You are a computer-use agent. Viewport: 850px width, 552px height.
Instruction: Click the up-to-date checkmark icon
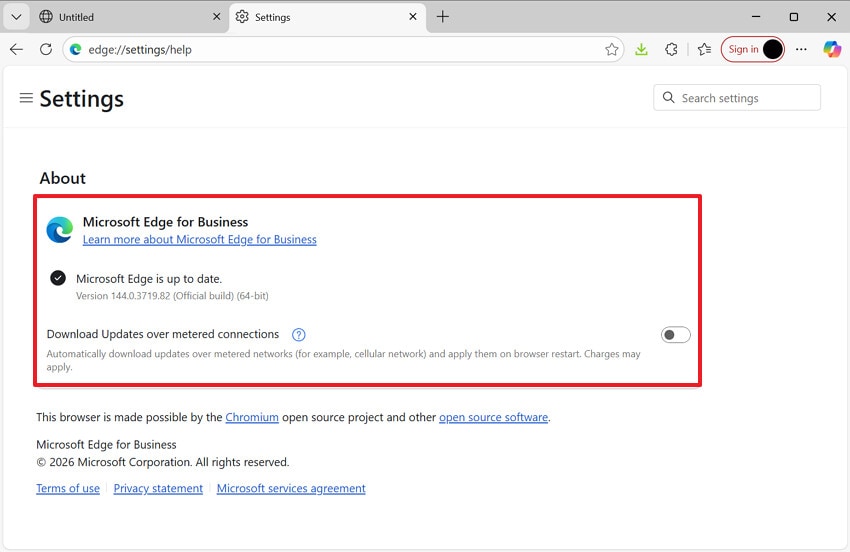[58, 278]
